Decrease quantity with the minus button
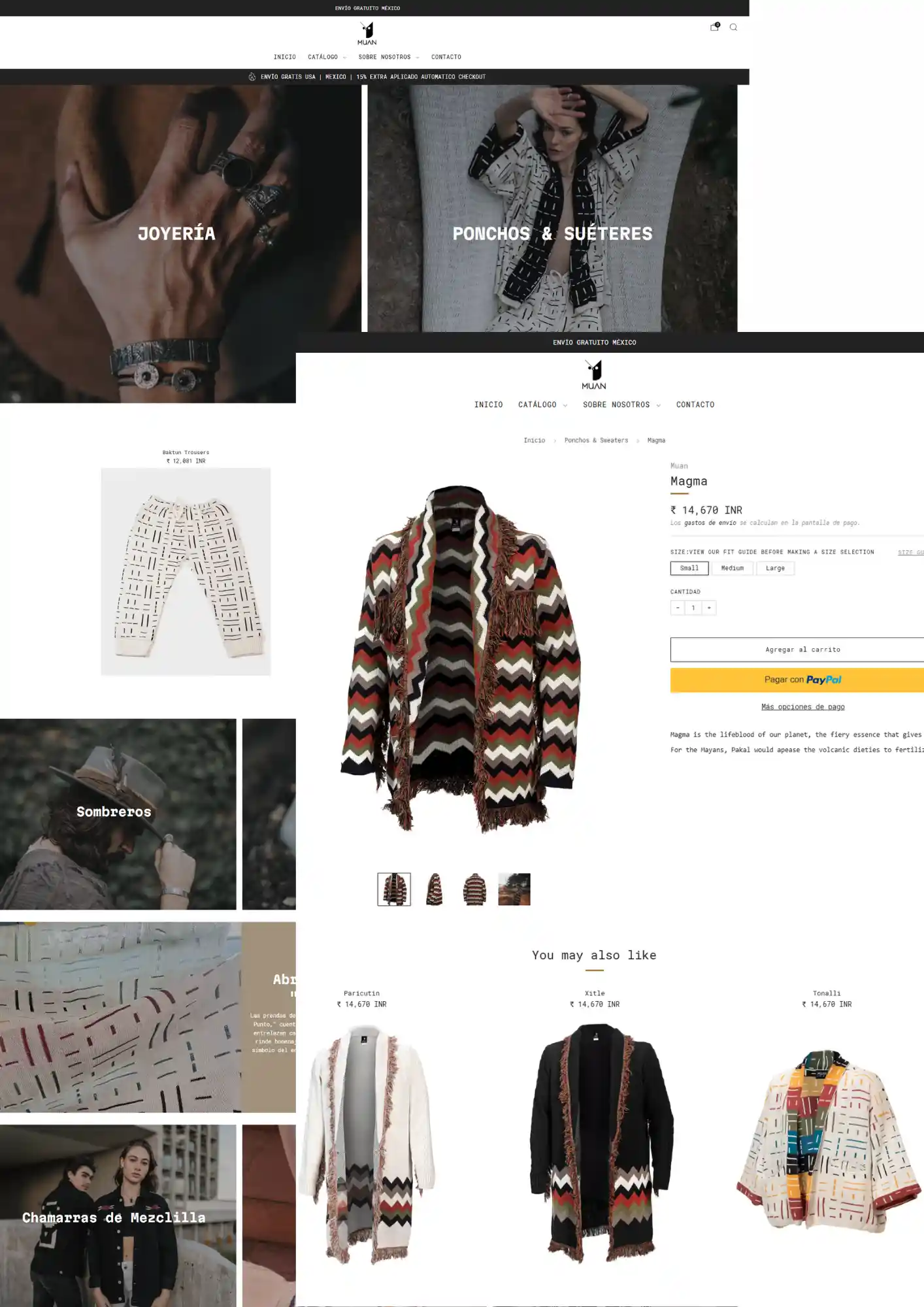The height and width of the screenshot is (1307, 924). click(678, 608)
